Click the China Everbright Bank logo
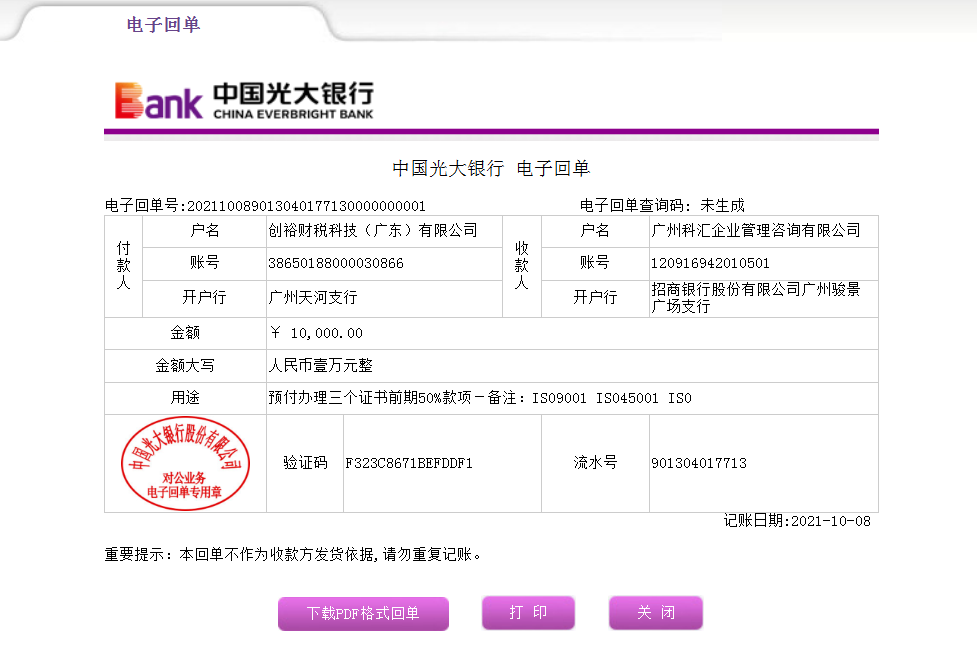 coord(244,100)
